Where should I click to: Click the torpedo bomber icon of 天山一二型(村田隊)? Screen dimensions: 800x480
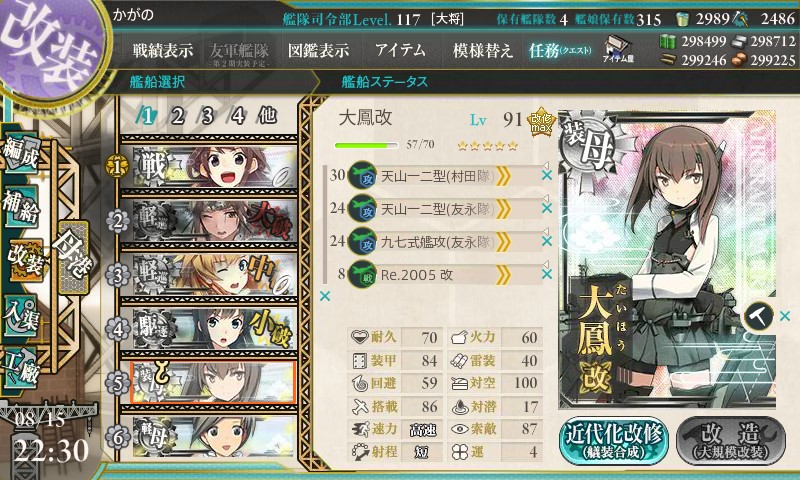coord(362,175)
